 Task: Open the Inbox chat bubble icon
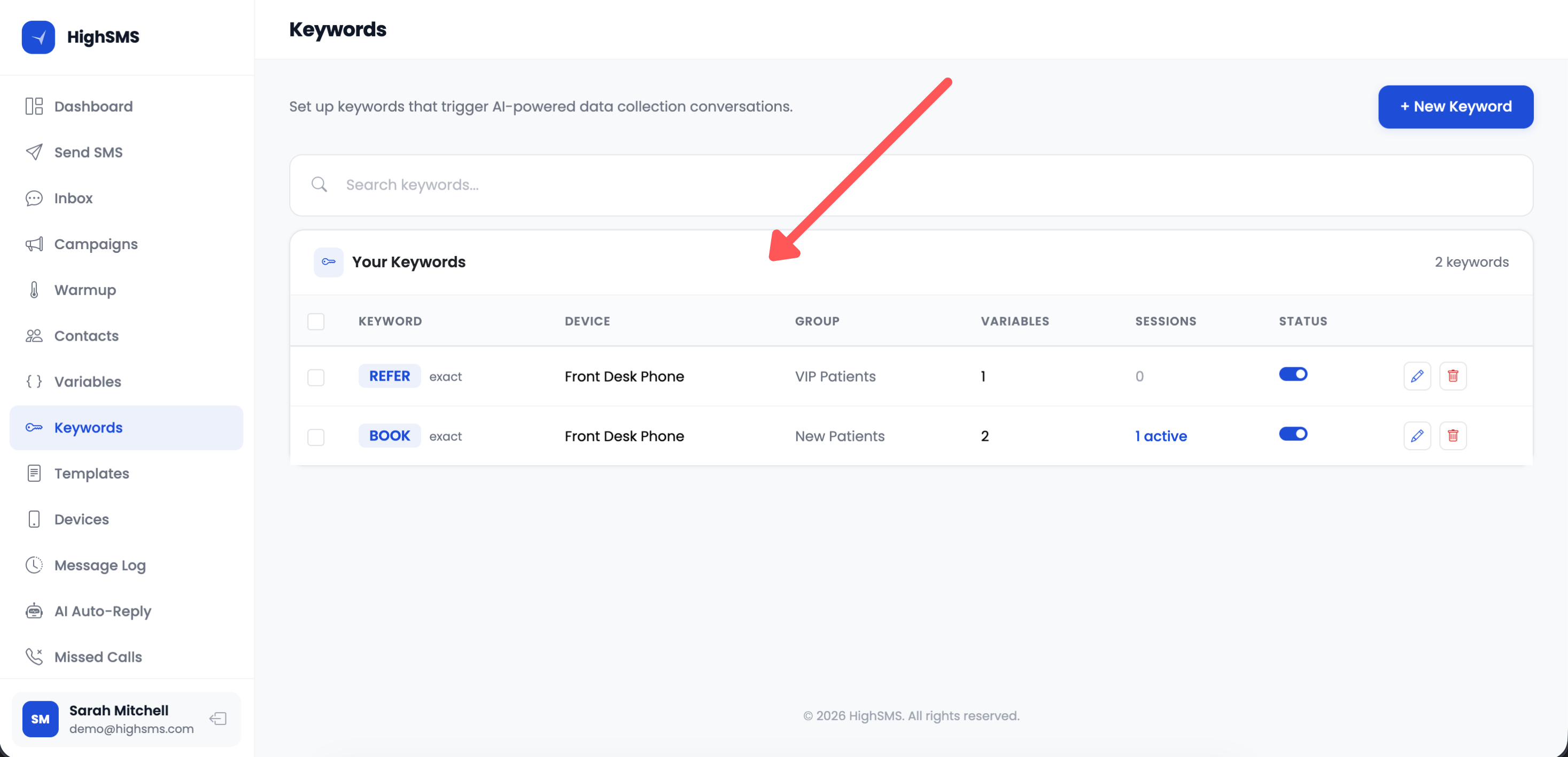35,198
